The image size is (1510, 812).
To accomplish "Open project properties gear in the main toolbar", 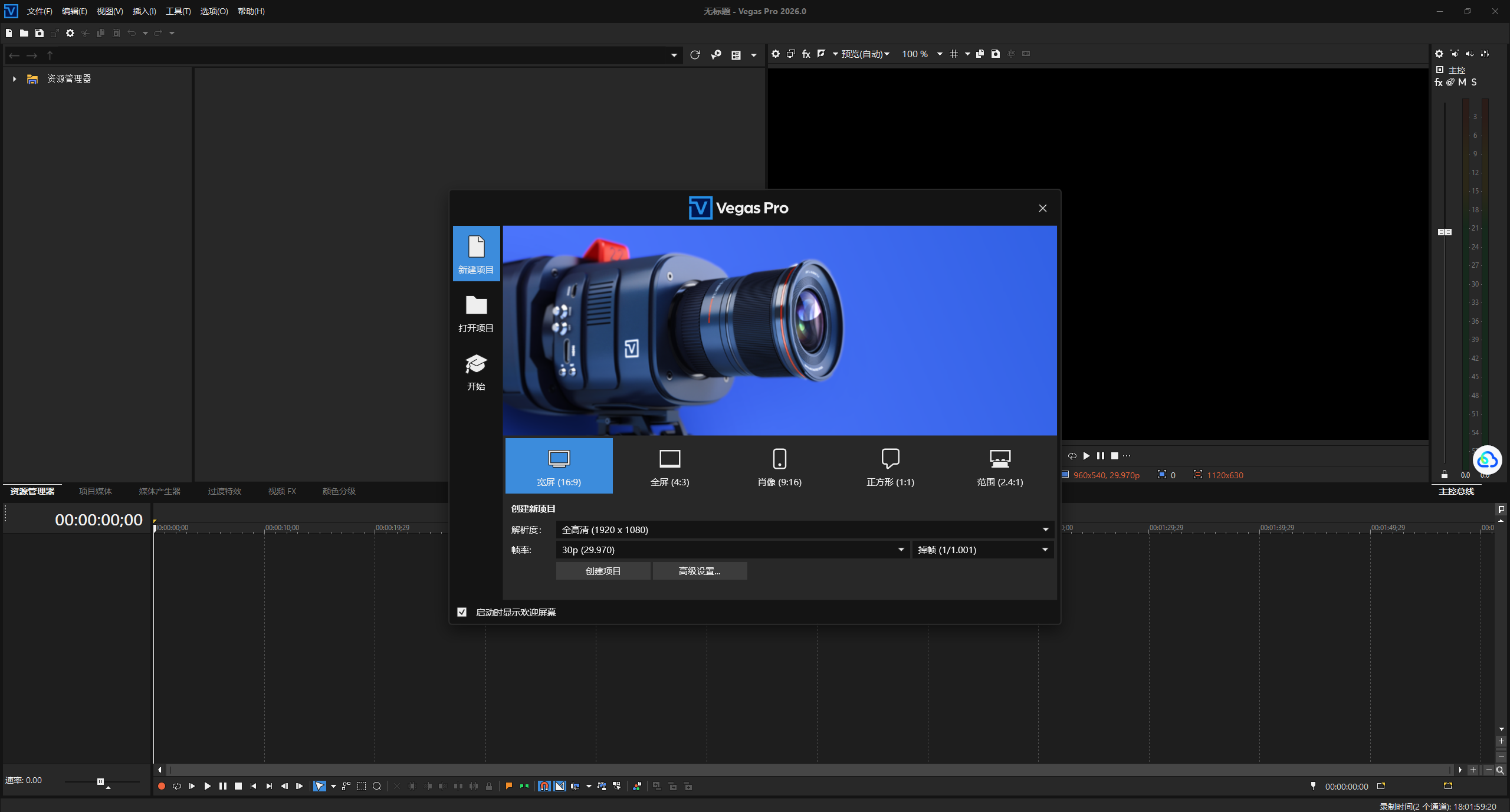I will pyautogui.click(x=70, y=33).
